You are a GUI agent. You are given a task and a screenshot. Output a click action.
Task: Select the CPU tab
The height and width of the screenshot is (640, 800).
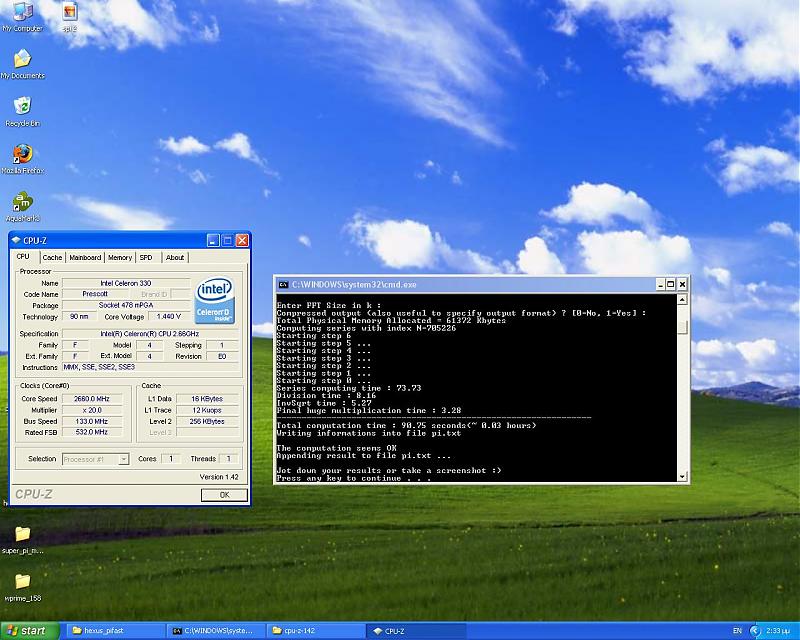click(23, 257)
